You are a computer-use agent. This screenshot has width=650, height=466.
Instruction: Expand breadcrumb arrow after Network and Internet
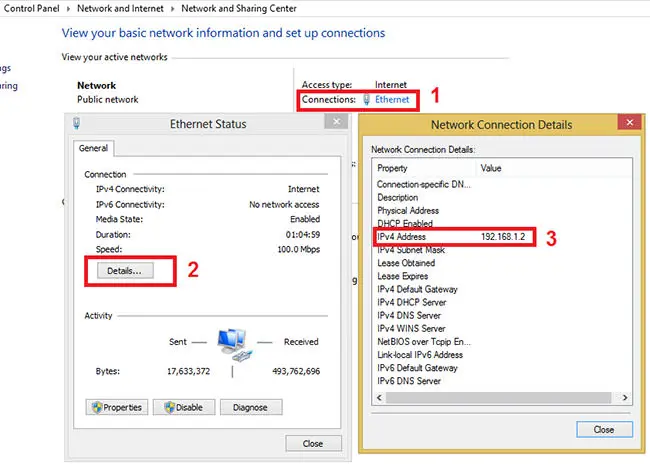[172, 9]
